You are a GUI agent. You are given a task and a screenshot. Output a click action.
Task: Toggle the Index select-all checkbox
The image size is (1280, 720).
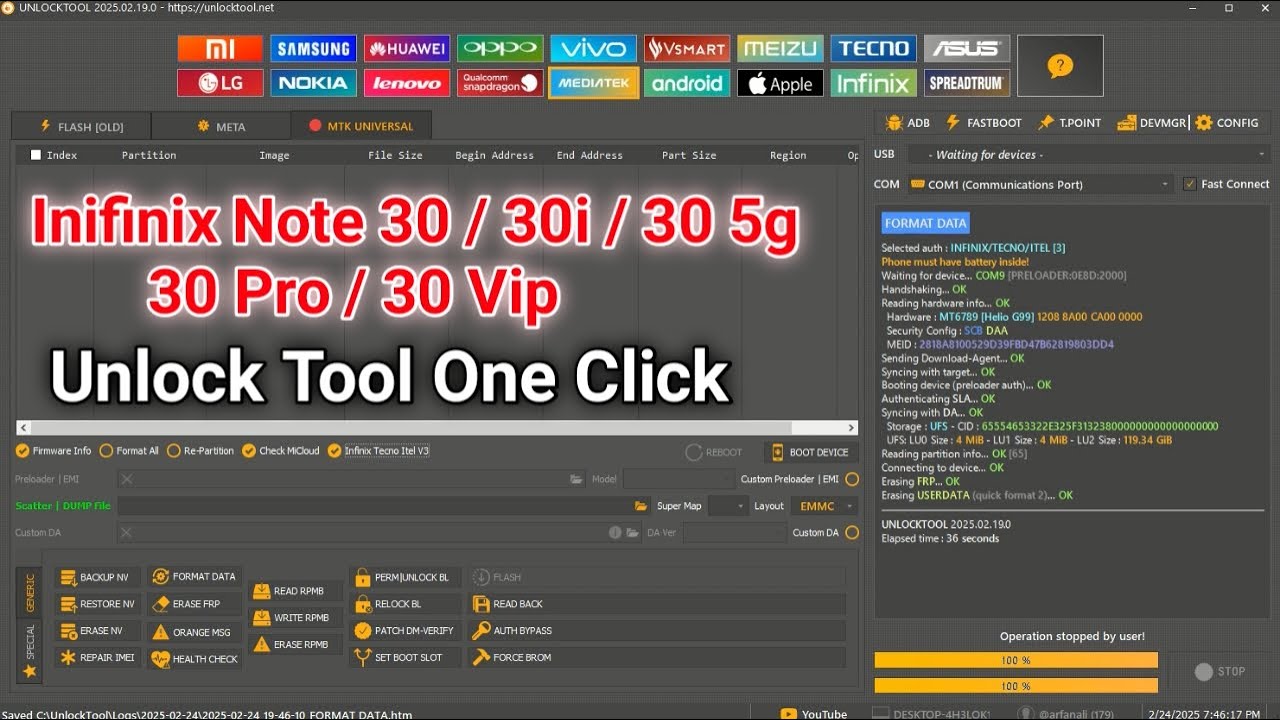[36, 155]
